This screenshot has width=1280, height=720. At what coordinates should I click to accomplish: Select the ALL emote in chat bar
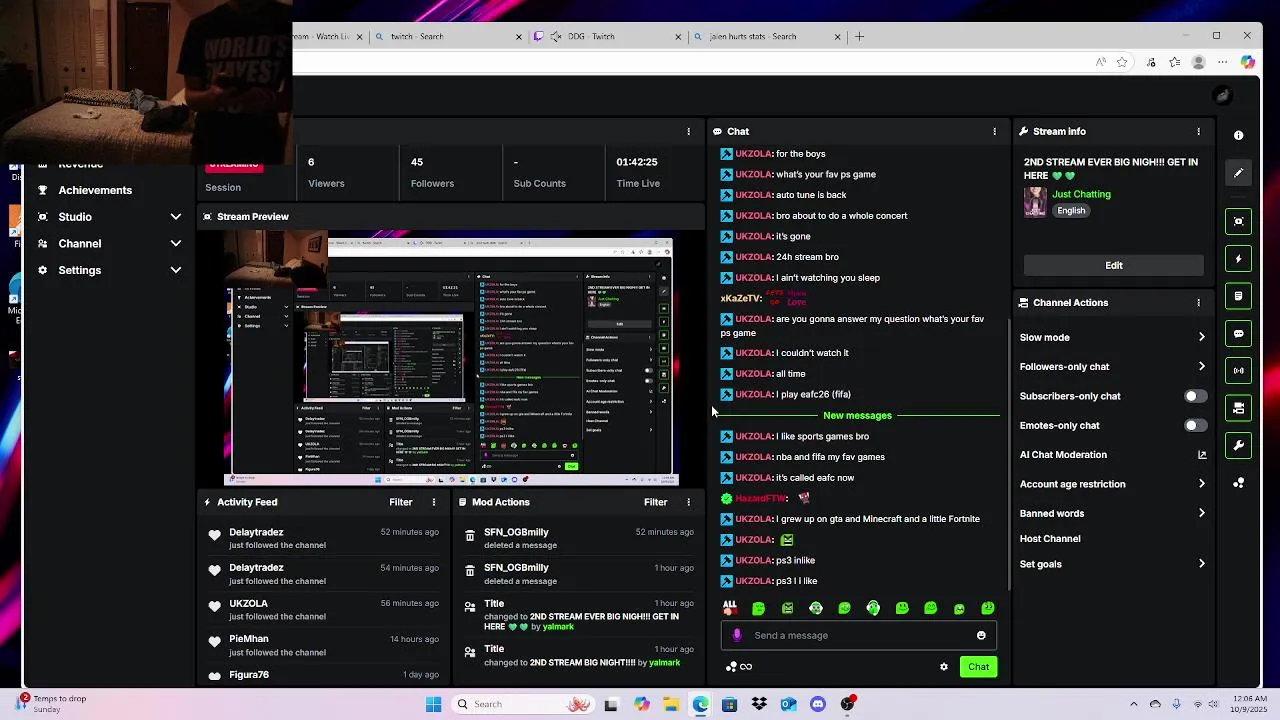coord(730,608)
